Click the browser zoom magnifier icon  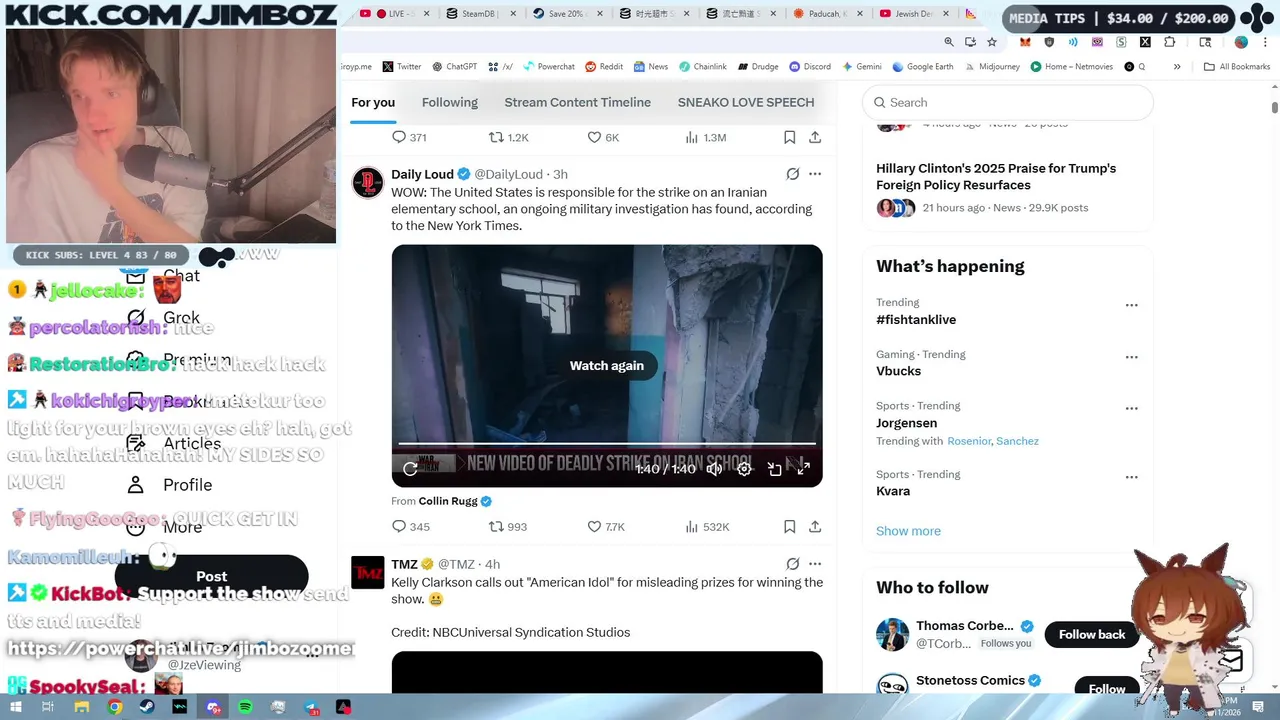tap(949, 42)
